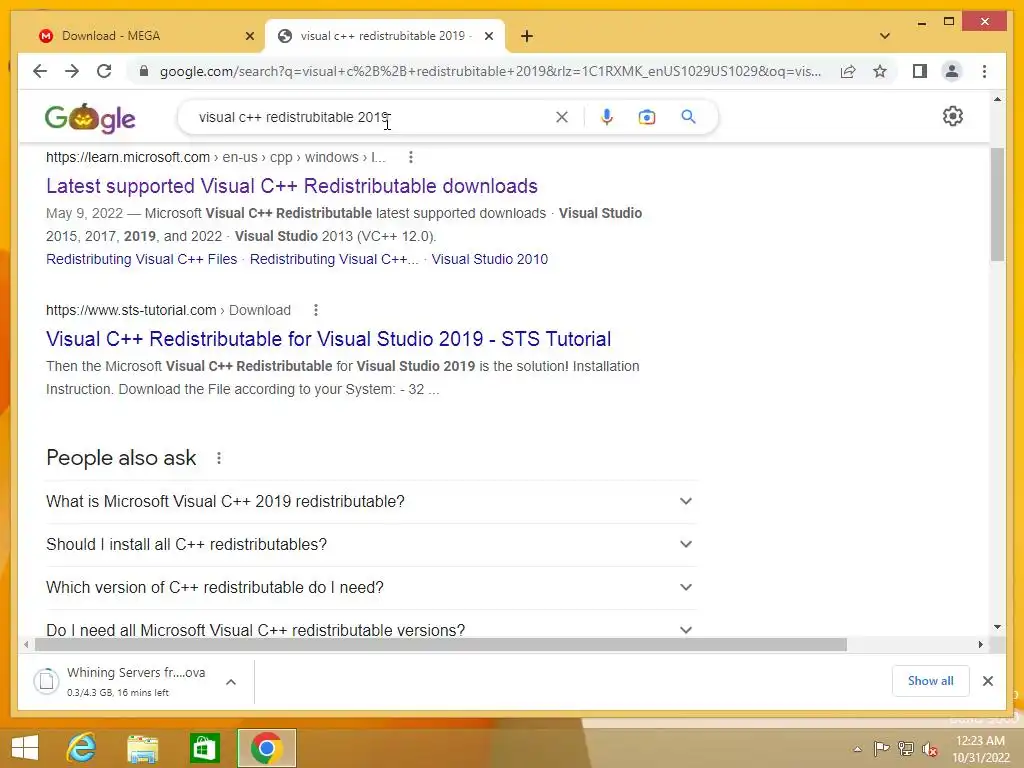Open the Chrome side panel
Screen dimensions: 1024x768
point(920,71)
